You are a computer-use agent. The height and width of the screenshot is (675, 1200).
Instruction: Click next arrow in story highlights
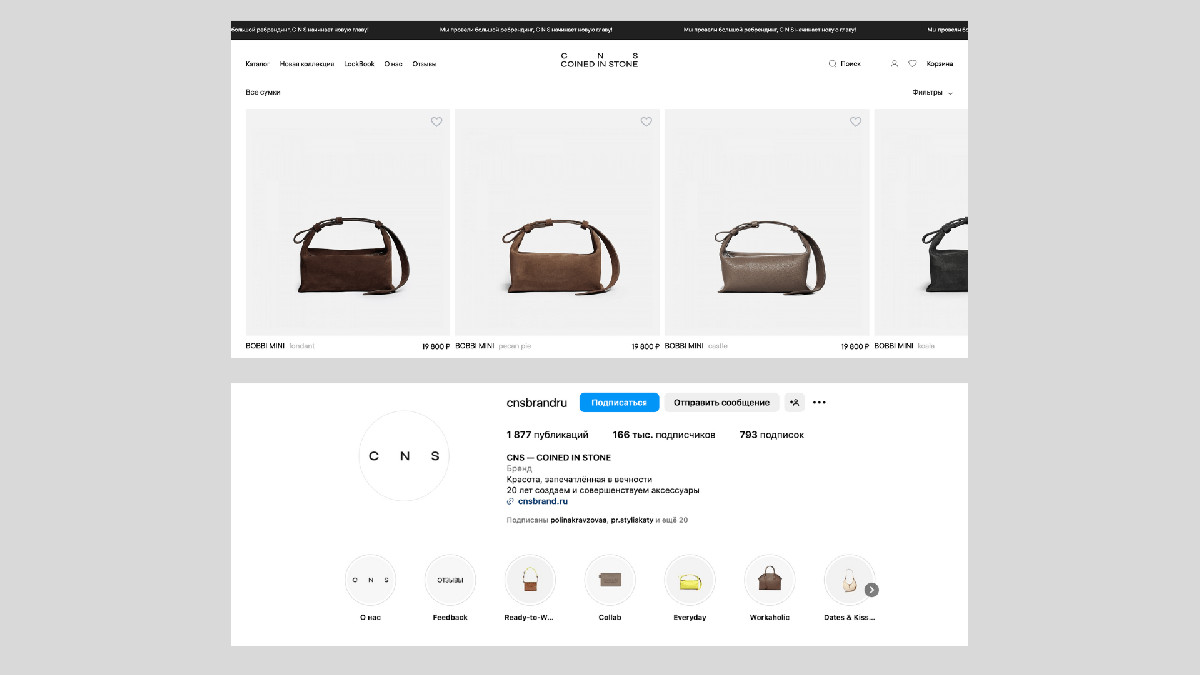pyautogui.click(x=871, y=590)
